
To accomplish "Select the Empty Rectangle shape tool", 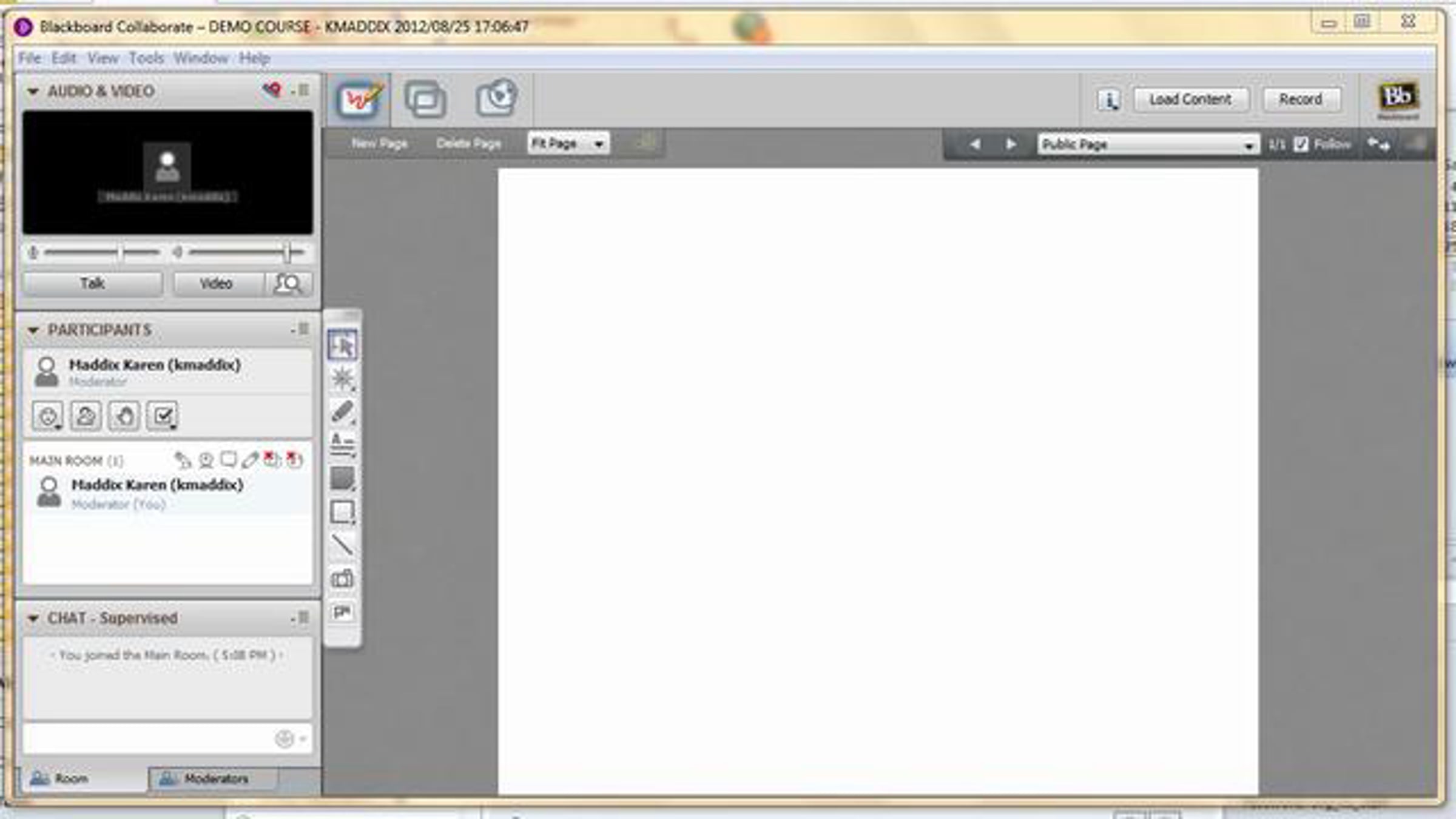I will pyautogui.click(x=343, y=512).
